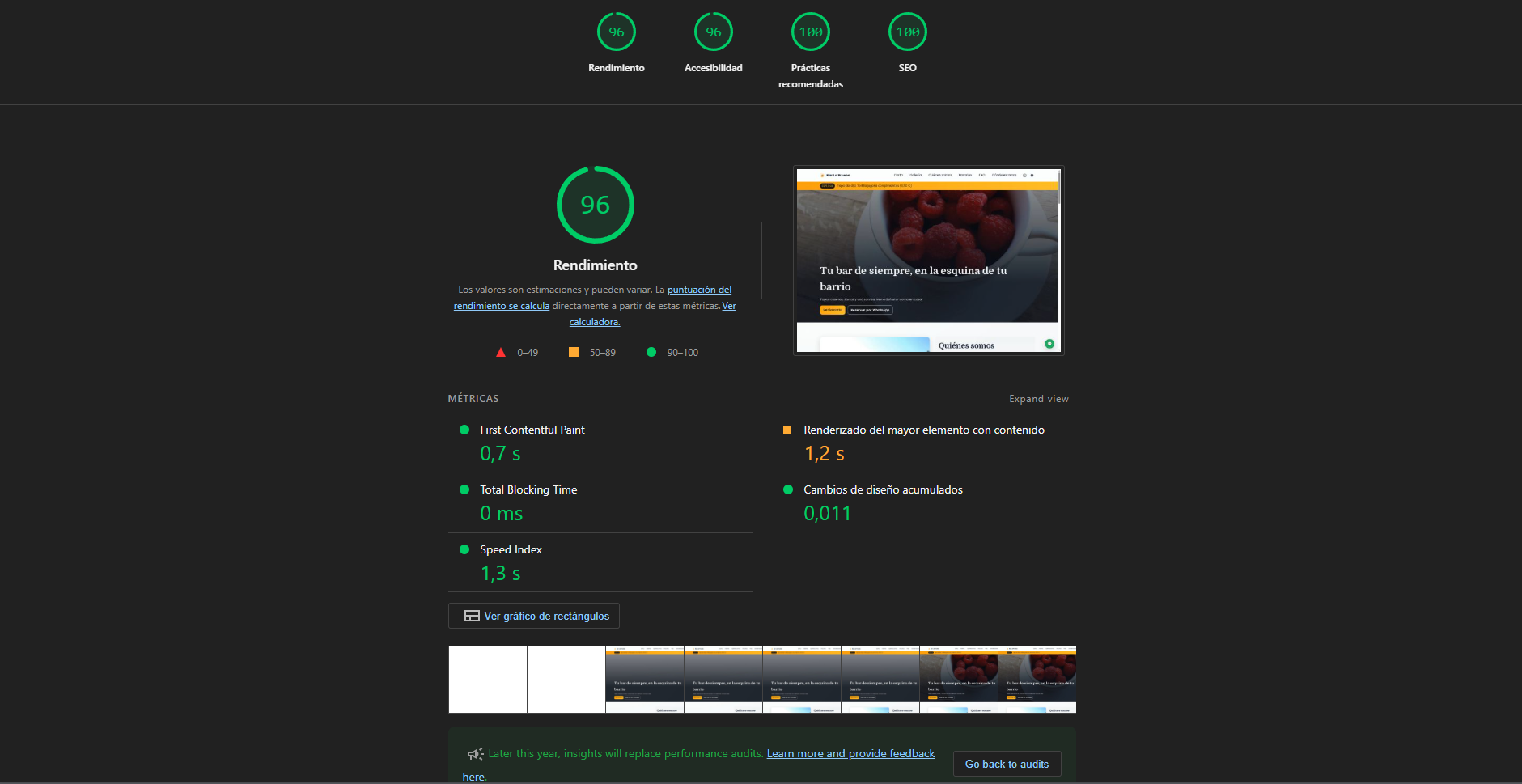Toggle Expand view for metrics
The image size is (1522, 784).
(1038, 399)
